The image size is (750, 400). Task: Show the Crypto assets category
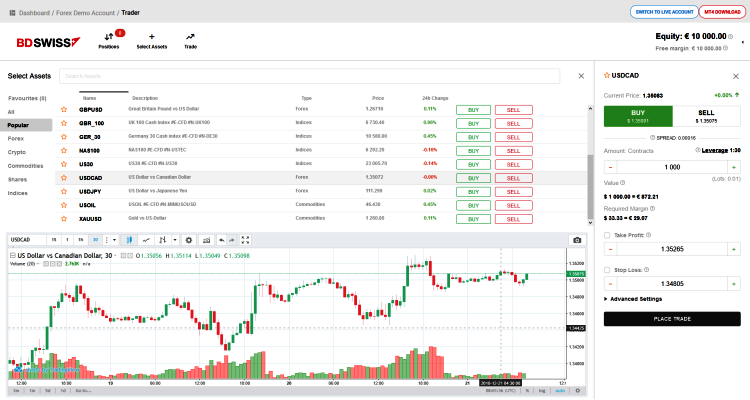point(17,152)
